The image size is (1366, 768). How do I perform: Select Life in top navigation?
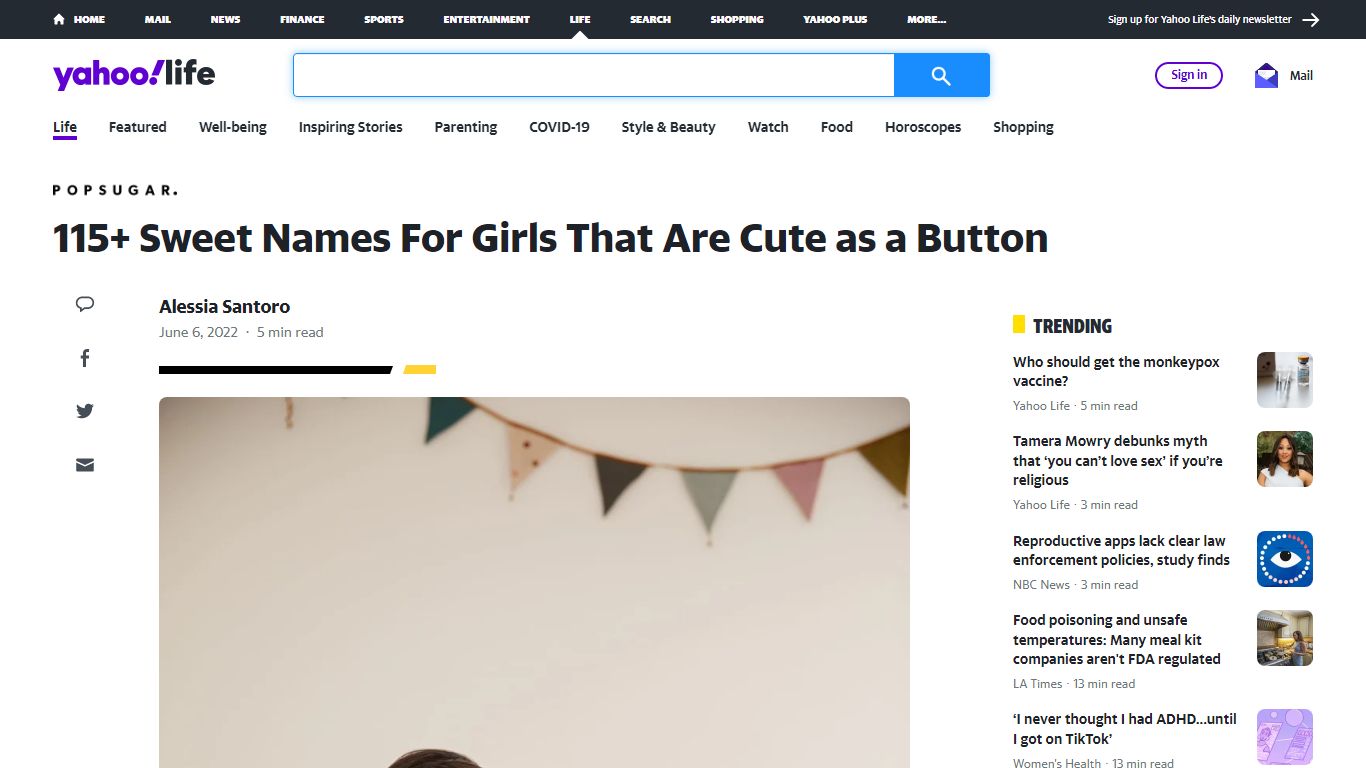point(580,19)
